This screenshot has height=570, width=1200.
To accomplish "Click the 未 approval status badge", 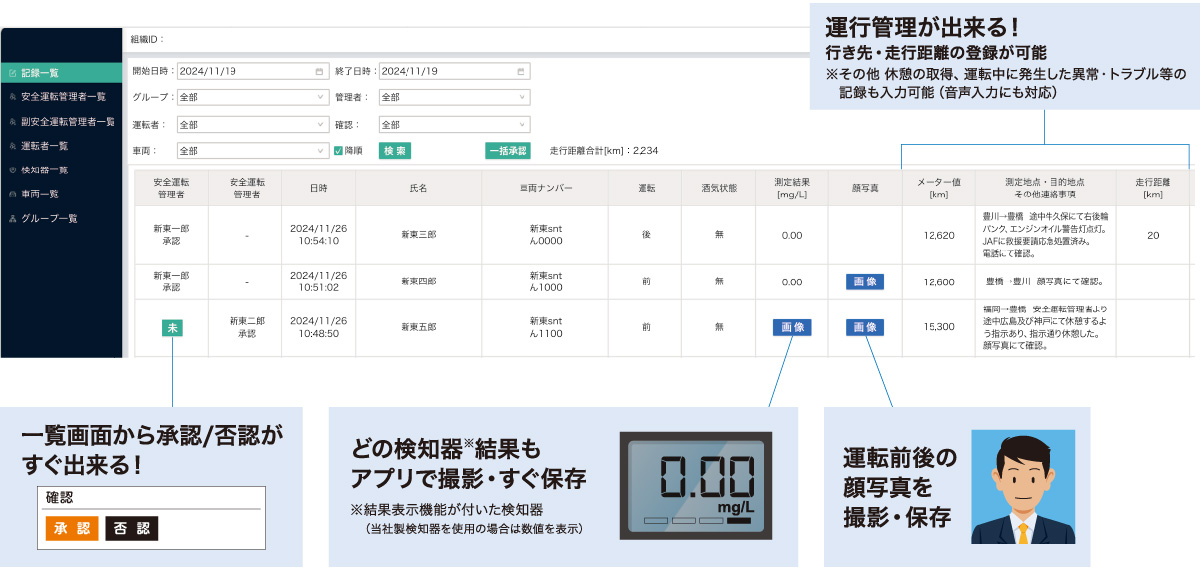I will [x=172, y=327].
